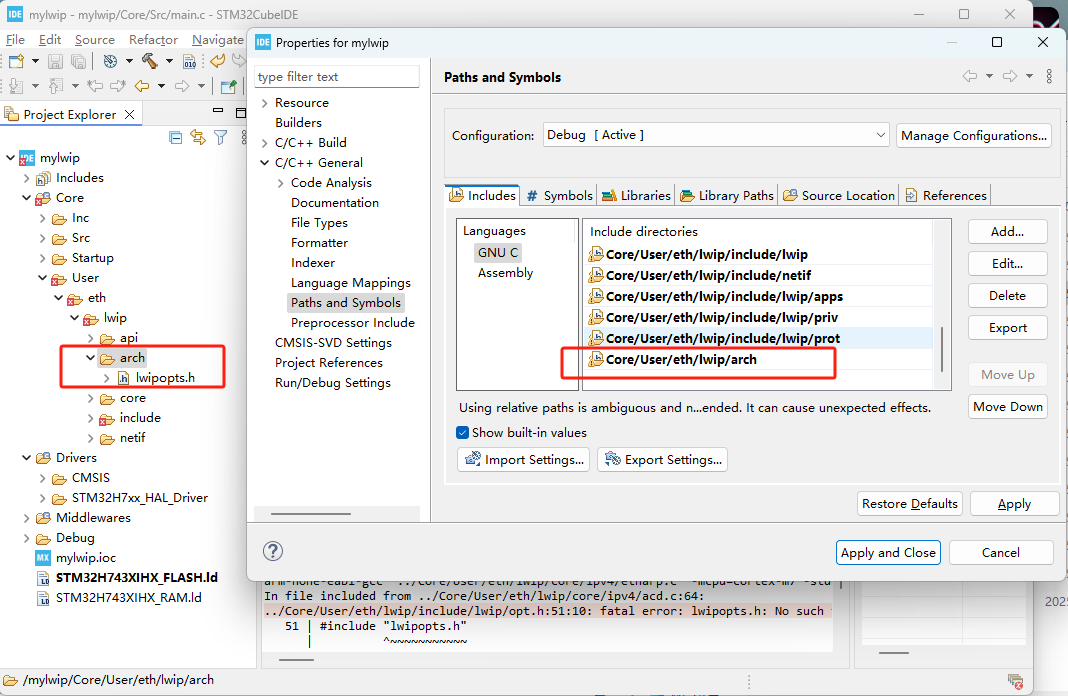1068x696 pixels.
Task: Click the help question mark icon
Action: [x=272, y=551]
